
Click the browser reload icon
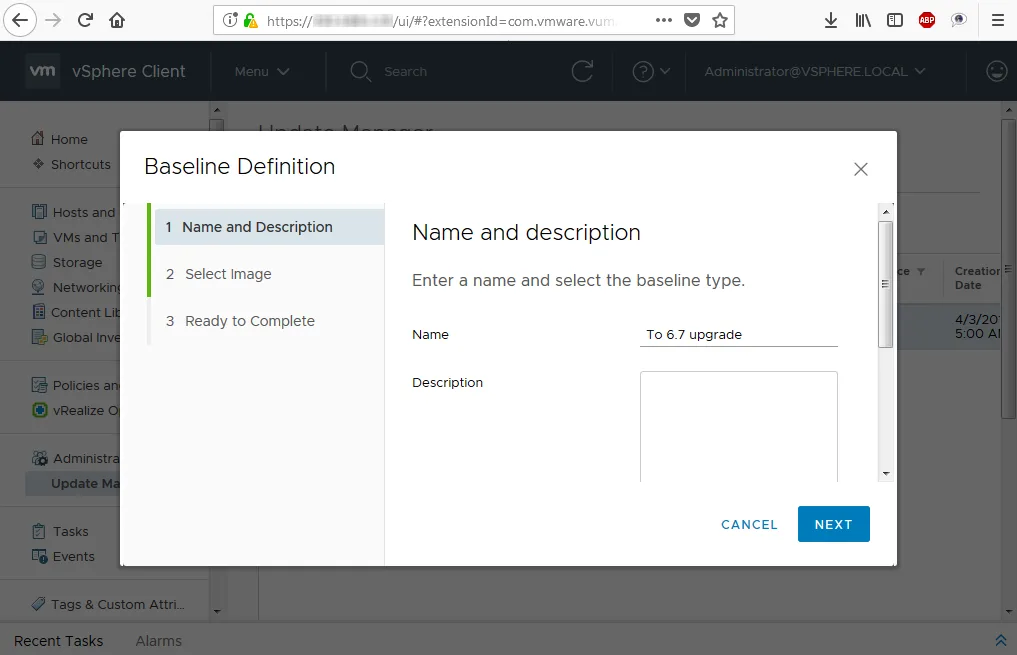pyautogui.click(x=85, y=20)
